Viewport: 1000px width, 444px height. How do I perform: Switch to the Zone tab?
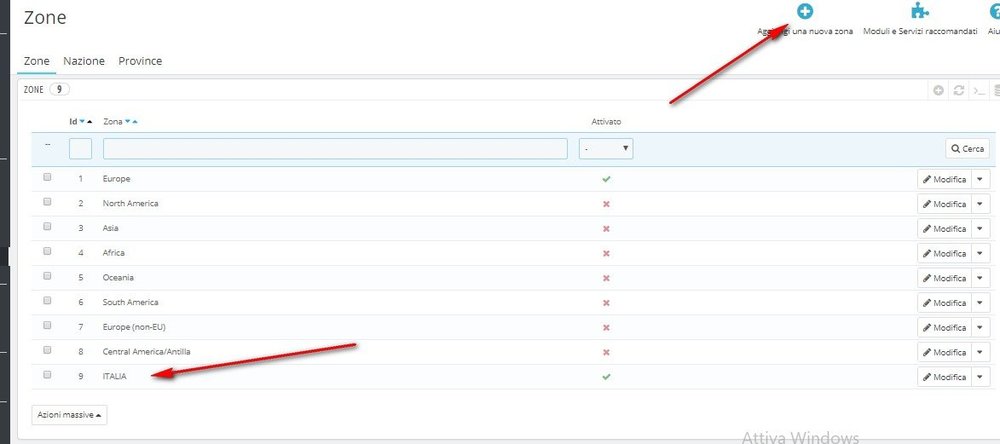pyautogui.click(x=36, y=61)
